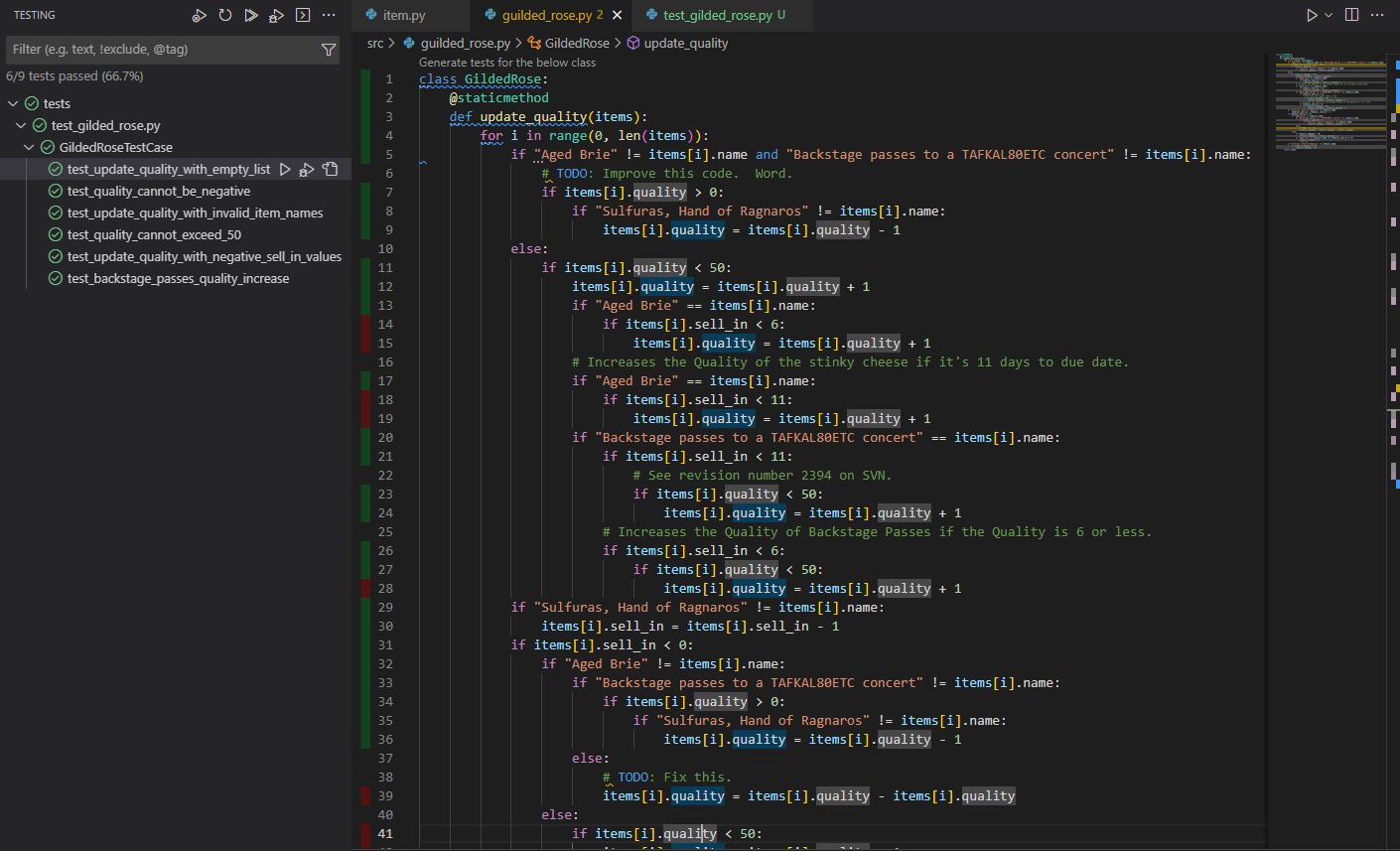Select test_update_quality_with_negative_sell_in_values test
The width and height of the screenshot is (1400, 851).
click(204, 256)
